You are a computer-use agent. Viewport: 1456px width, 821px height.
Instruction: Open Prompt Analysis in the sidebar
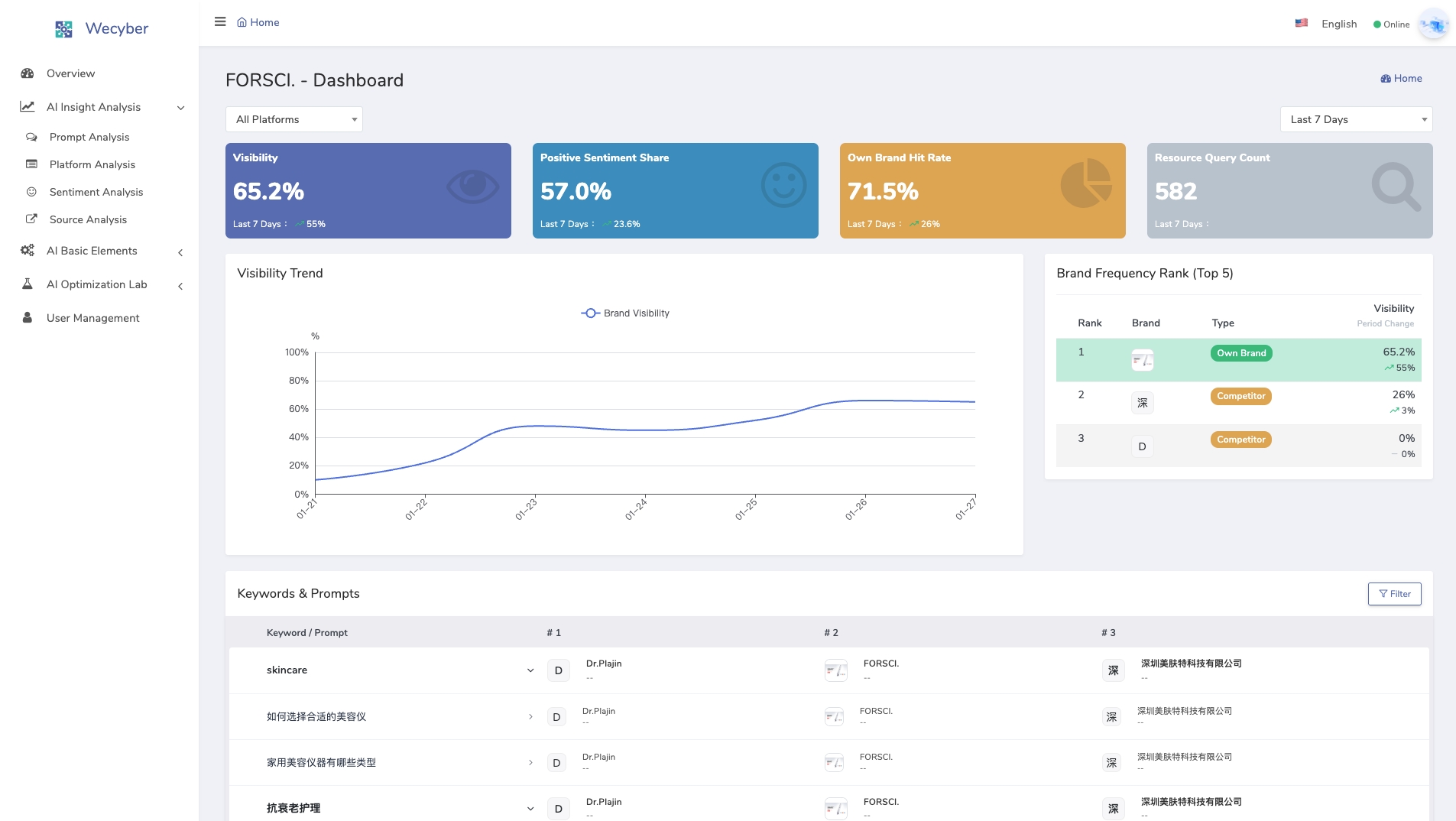89,138
